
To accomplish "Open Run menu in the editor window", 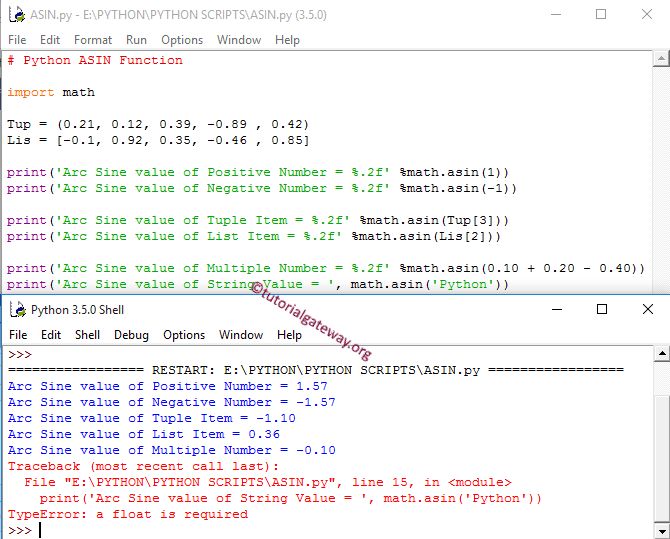I will pyautogui.click(x=136, y=40).
